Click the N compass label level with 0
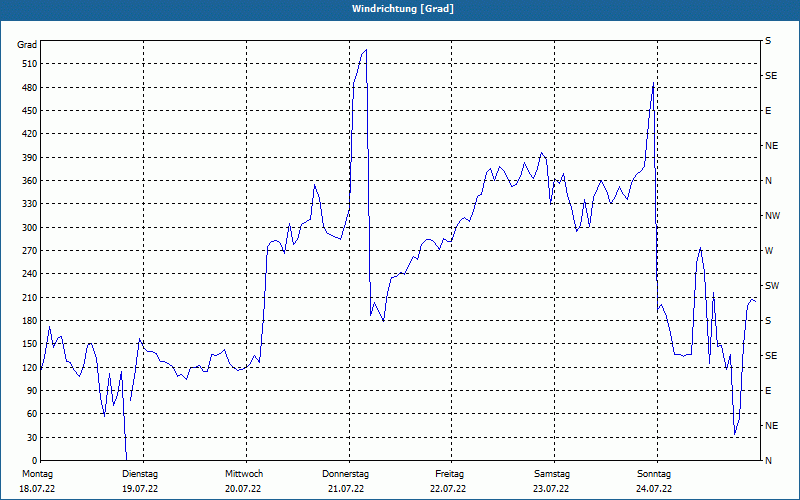 point(768,461)
